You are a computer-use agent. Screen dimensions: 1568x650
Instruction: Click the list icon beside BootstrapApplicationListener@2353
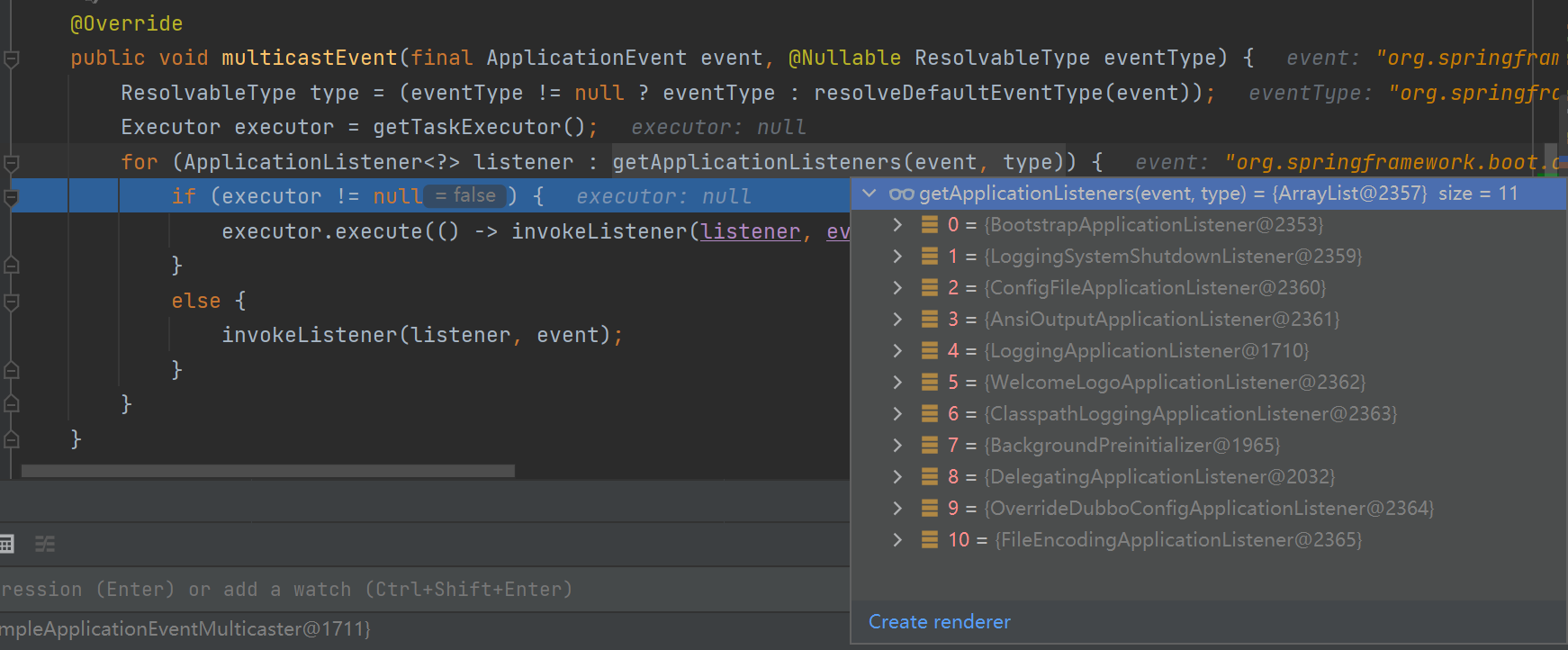click(930, 225)
